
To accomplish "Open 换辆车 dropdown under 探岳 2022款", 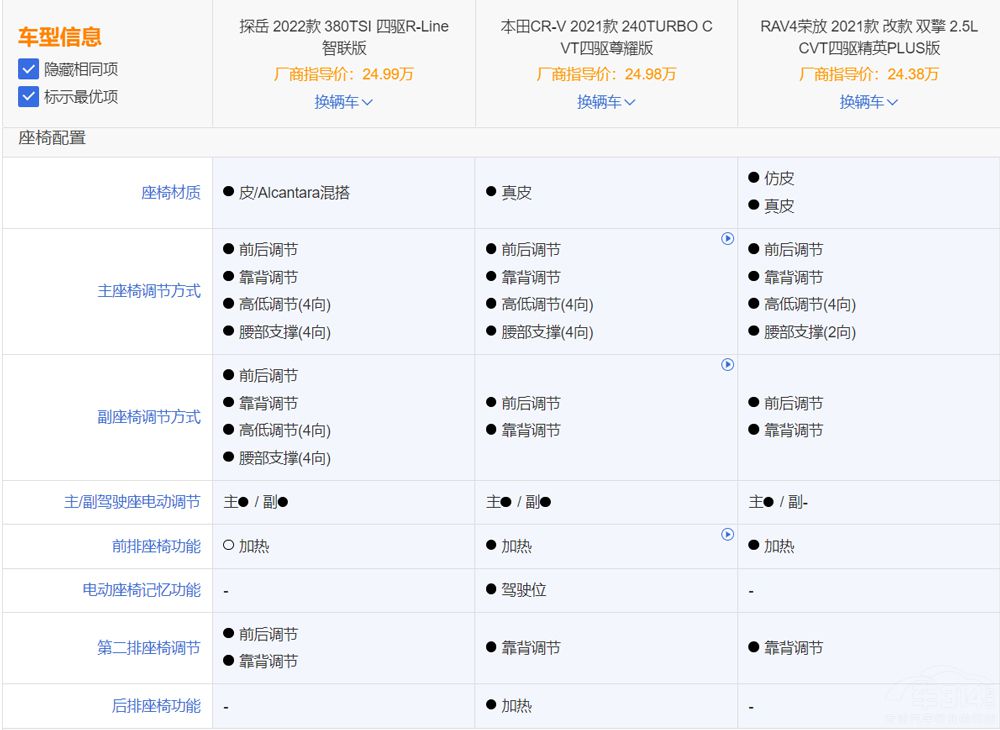I will tap(343, 102).
